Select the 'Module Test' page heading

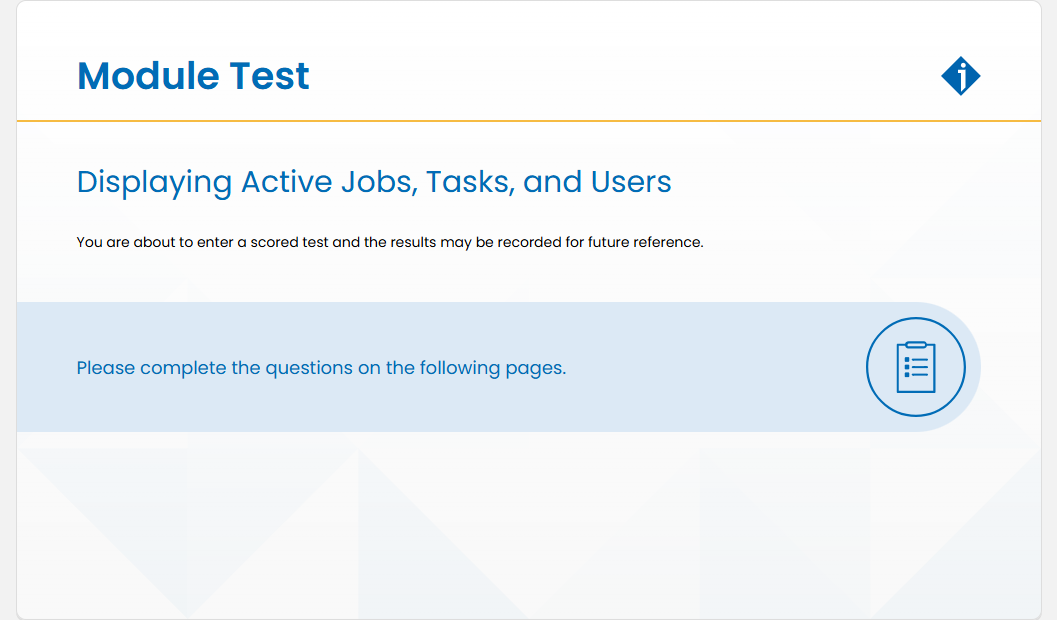pyautogui.click(x=193, y=75)
